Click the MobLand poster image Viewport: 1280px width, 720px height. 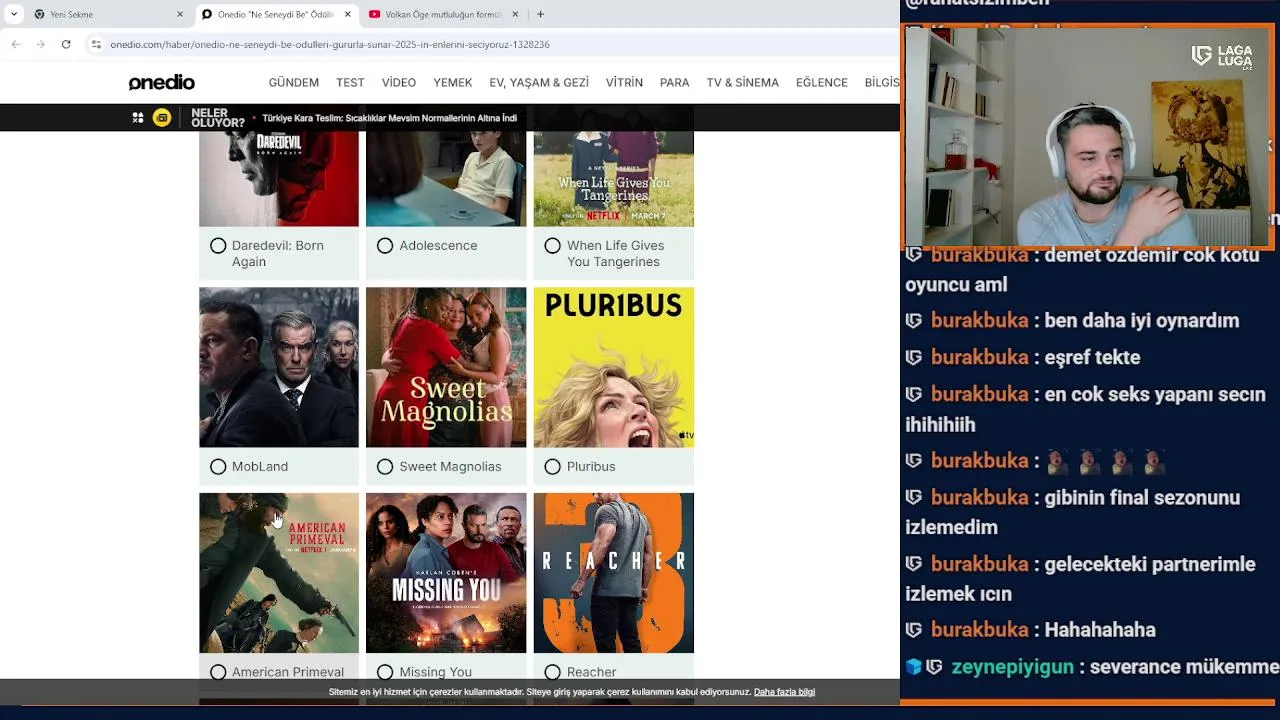coord(279,367)
